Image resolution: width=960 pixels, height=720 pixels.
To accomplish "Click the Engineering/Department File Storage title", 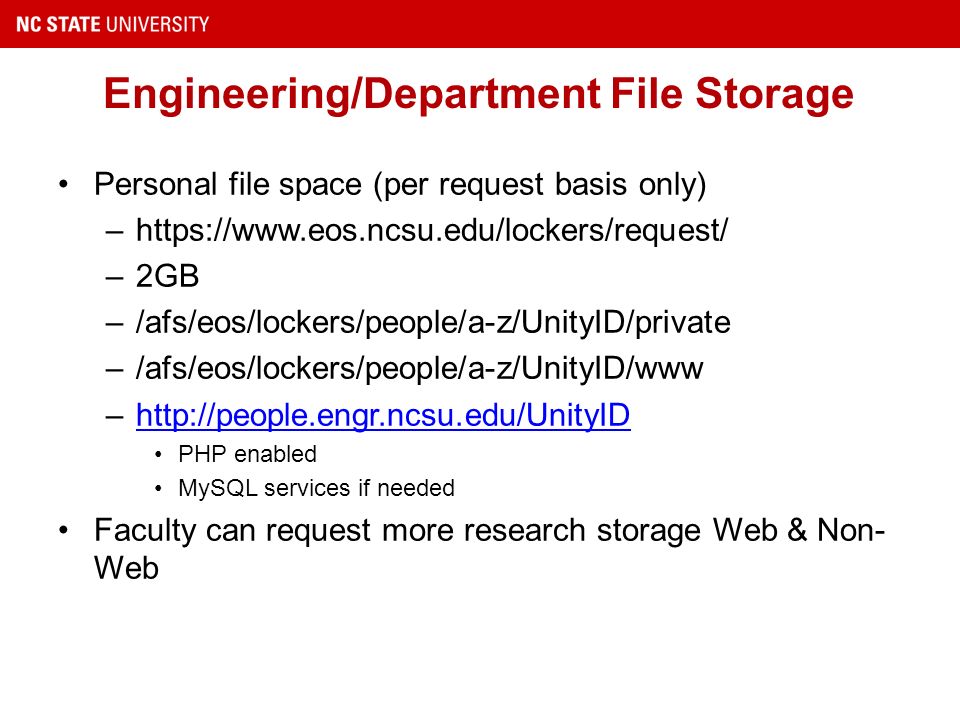I will (x=479, y=94).
